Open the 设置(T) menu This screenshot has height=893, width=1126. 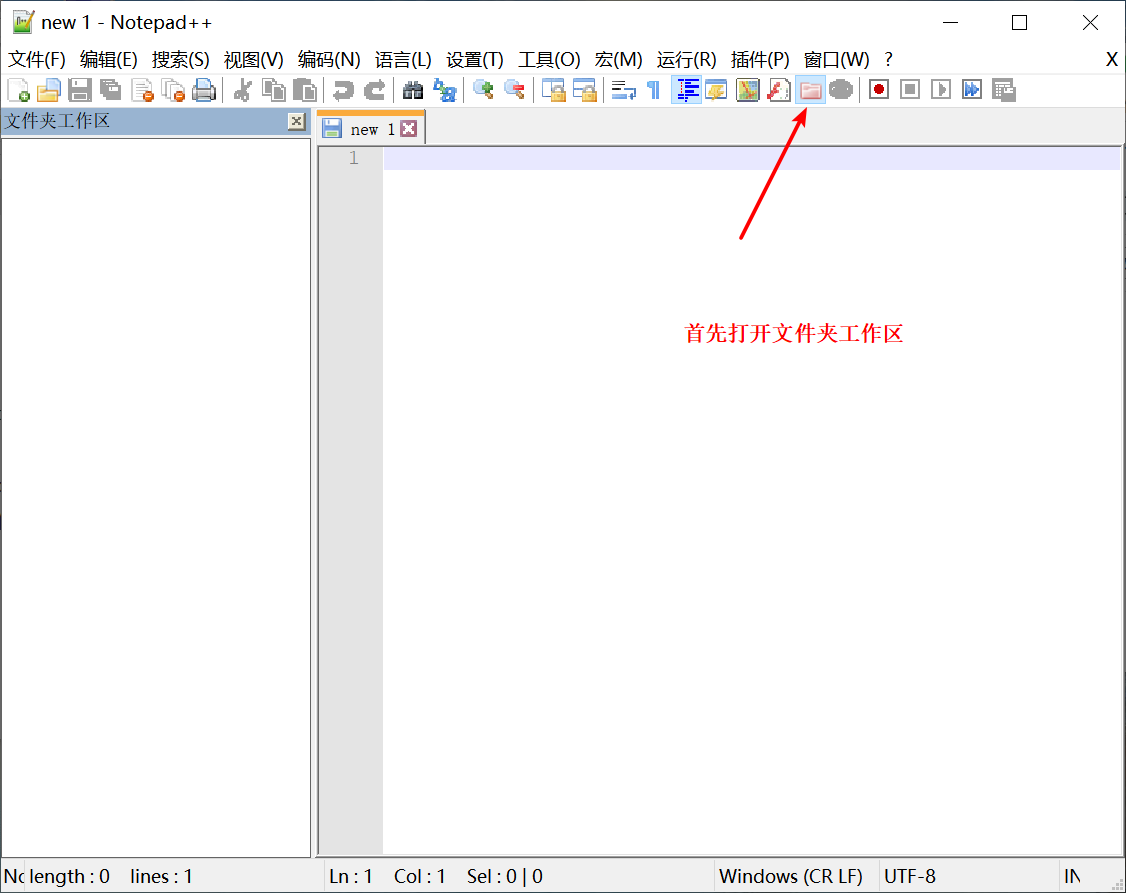(475, 60)
